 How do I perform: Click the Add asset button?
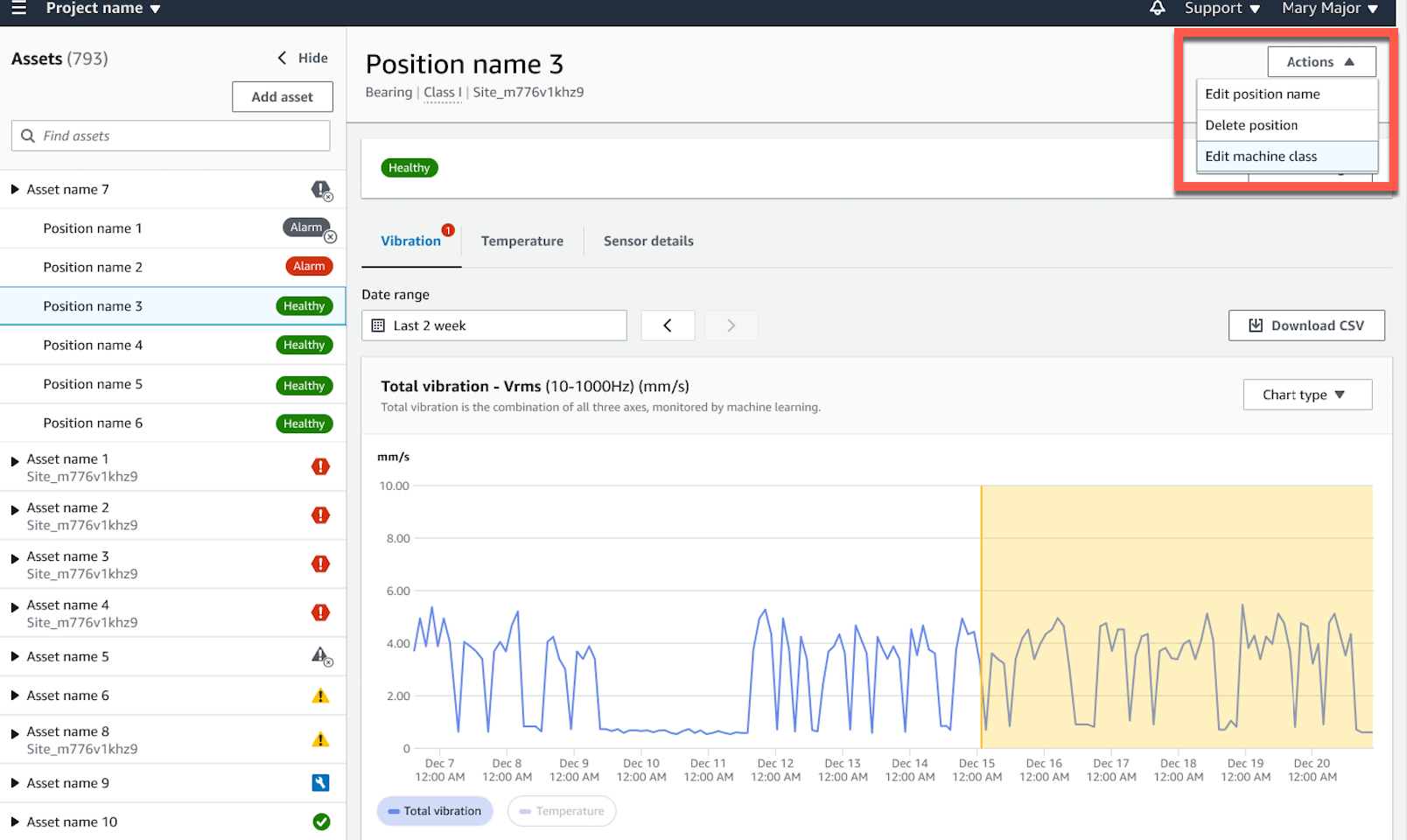282,96
